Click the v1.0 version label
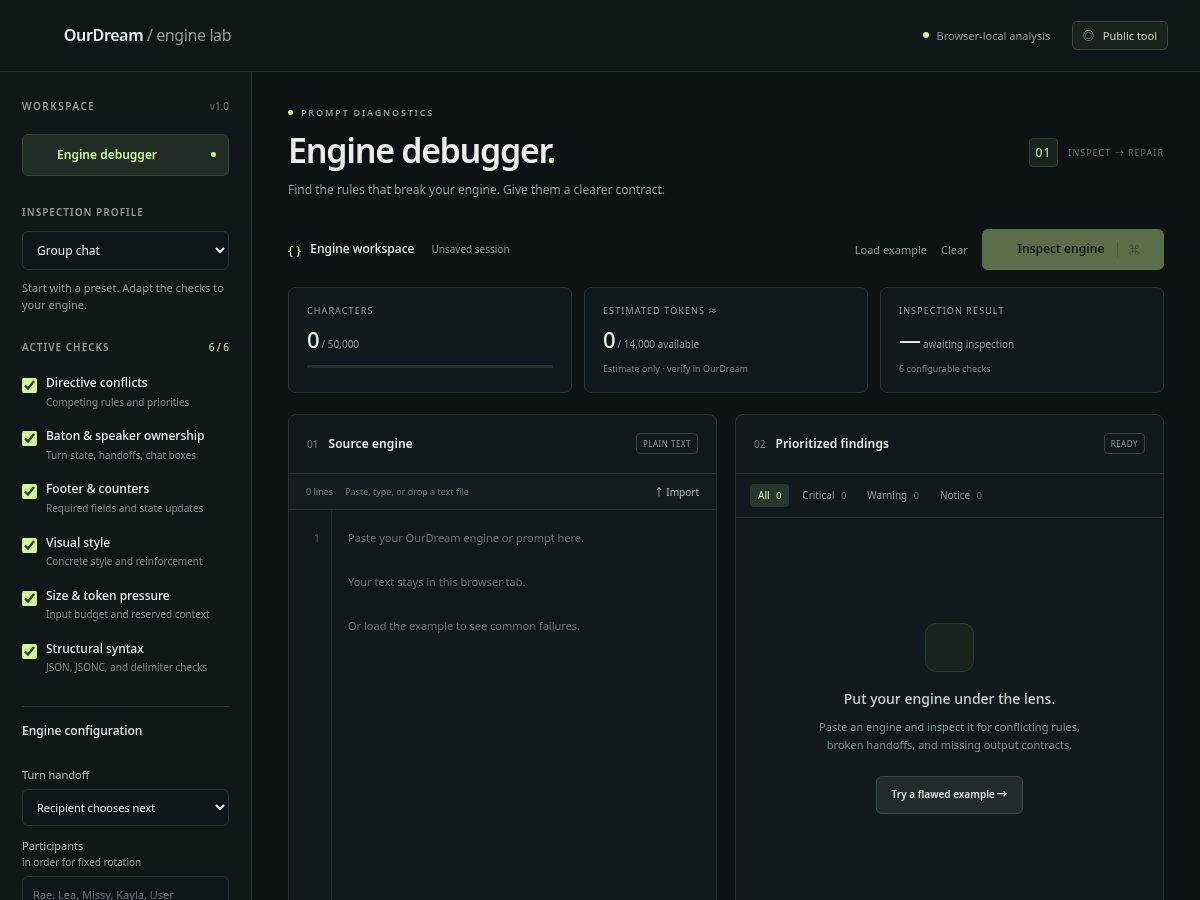The height and width of the screenshot is (900, 1200). pyautogui.click(x=219, y=106)
